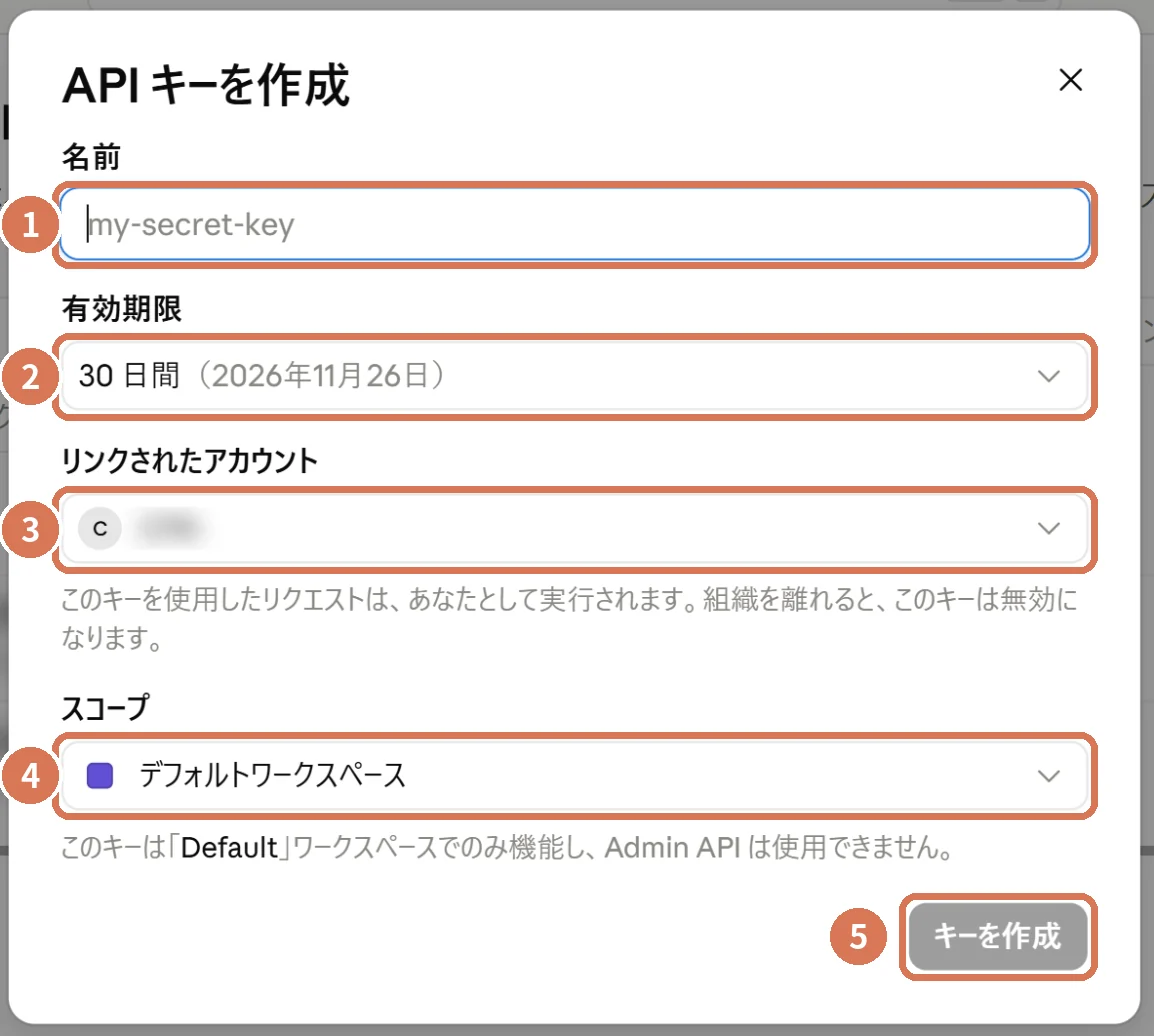Image resolution: width=1154 pixels, height=1036 pixels.
Task: Click the 有効期限 label
Action: click(121, 308)
